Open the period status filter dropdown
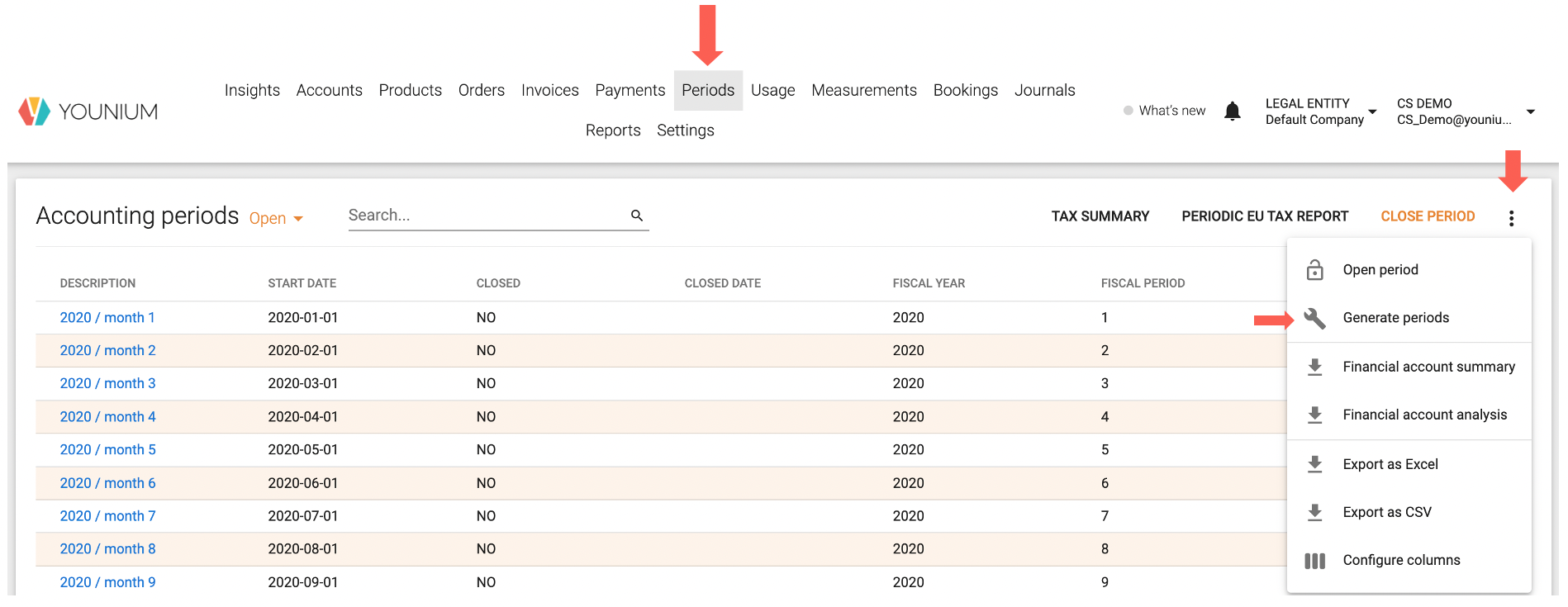Screen dimensions: 1568x607 click(276, 219)
